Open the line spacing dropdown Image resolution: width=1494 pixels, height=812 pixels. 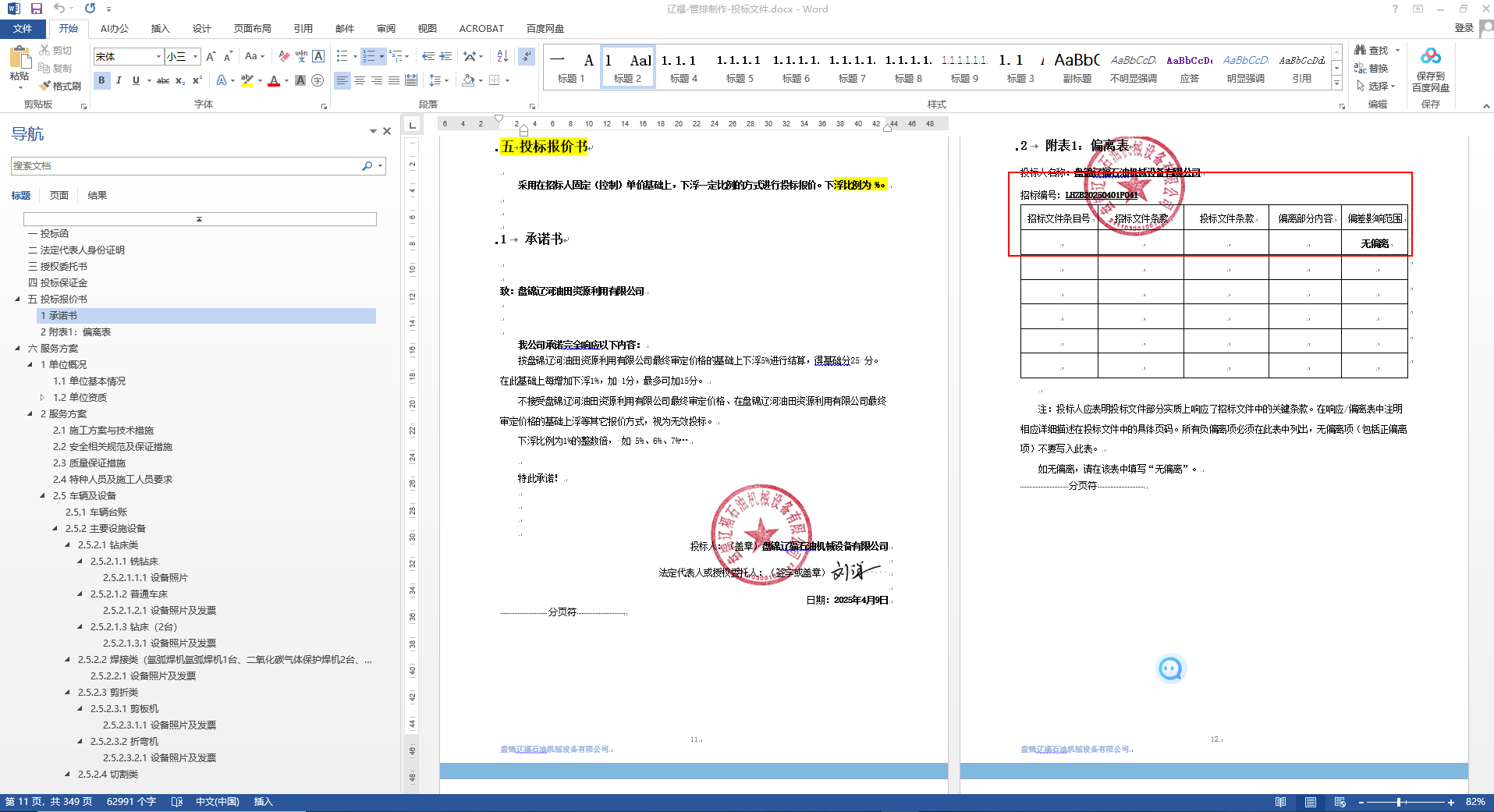point(438,80)
